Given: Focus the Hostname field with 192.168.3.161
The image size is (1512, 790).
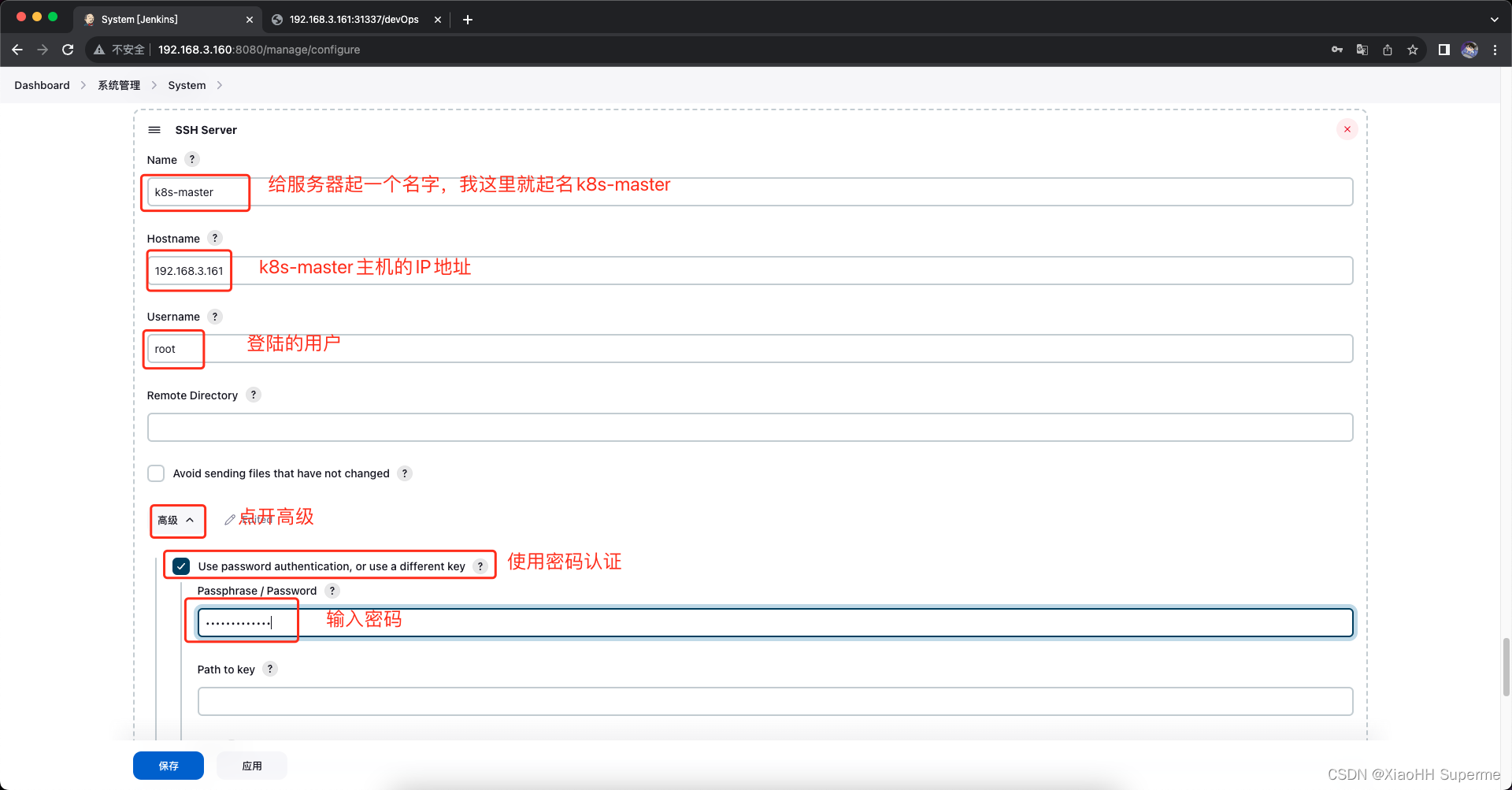Looking at the screenshot, I should [x=750, y=271].
